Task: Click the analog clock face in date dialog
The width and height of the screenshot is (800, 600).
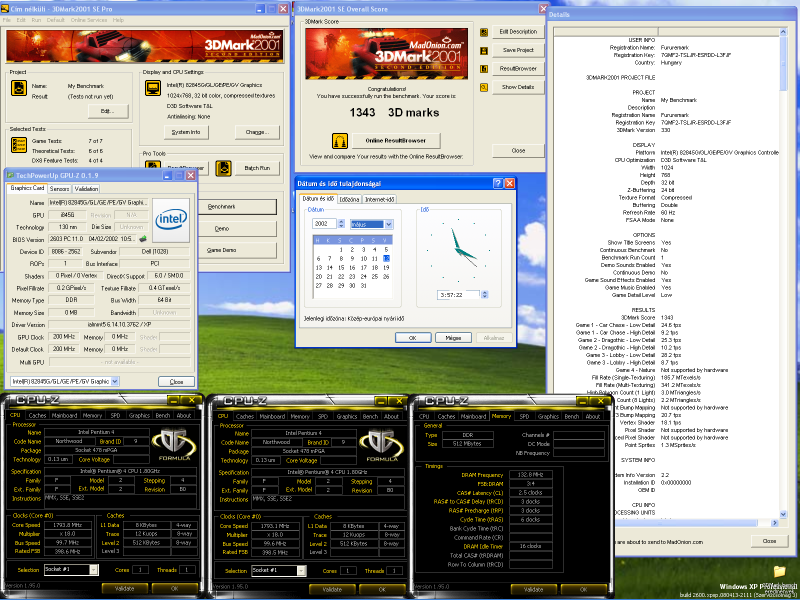Action: 460,250
